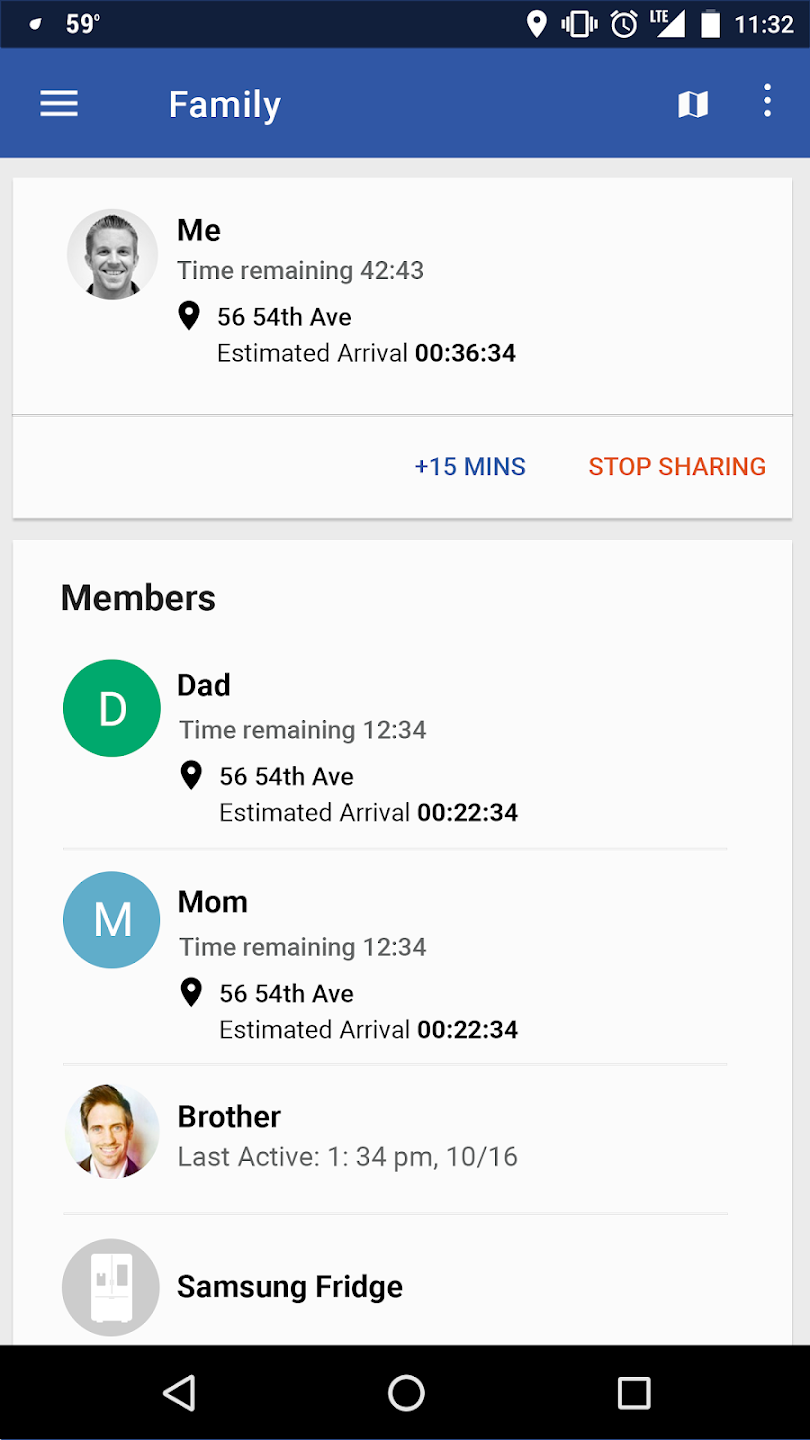Viewport: 810px width, 1440px height.
Task: Open the map view icon
Action: click(x=693, y=104)
